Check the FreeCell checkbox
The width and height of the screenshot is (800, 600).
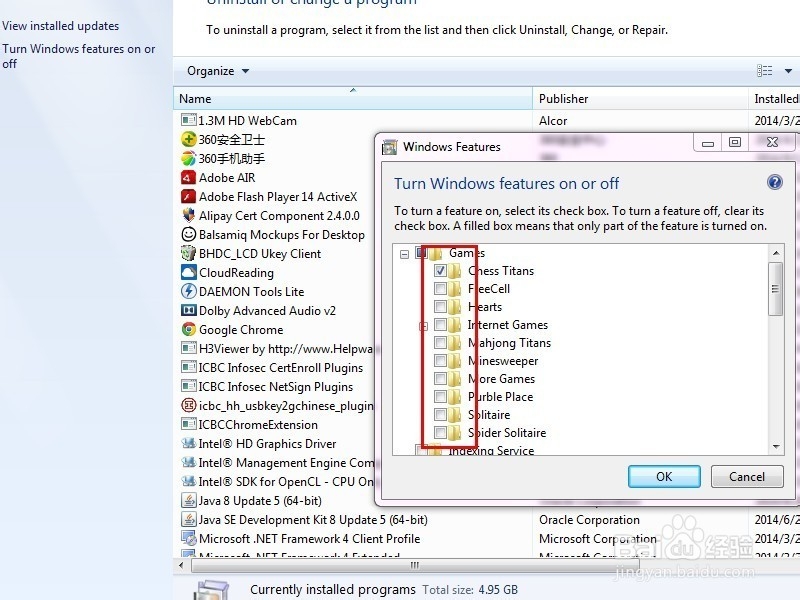pyautogui.click(x=440, y=288)
